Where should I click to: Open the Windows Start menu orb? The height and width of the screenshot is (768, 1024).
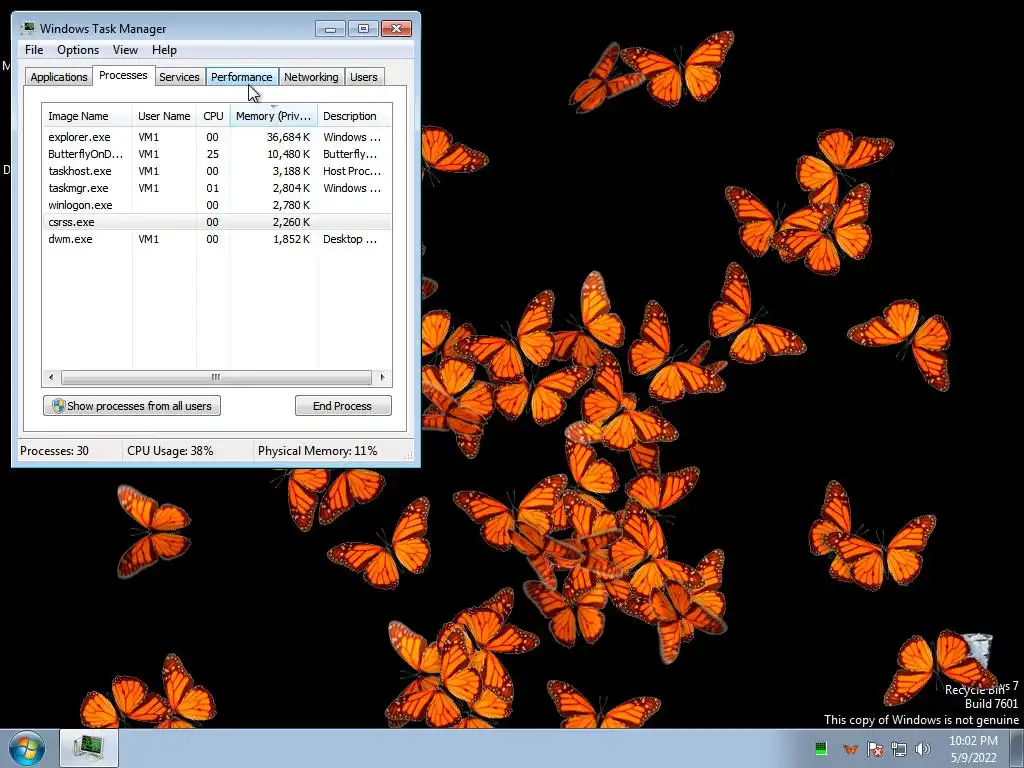click(27, 748)
